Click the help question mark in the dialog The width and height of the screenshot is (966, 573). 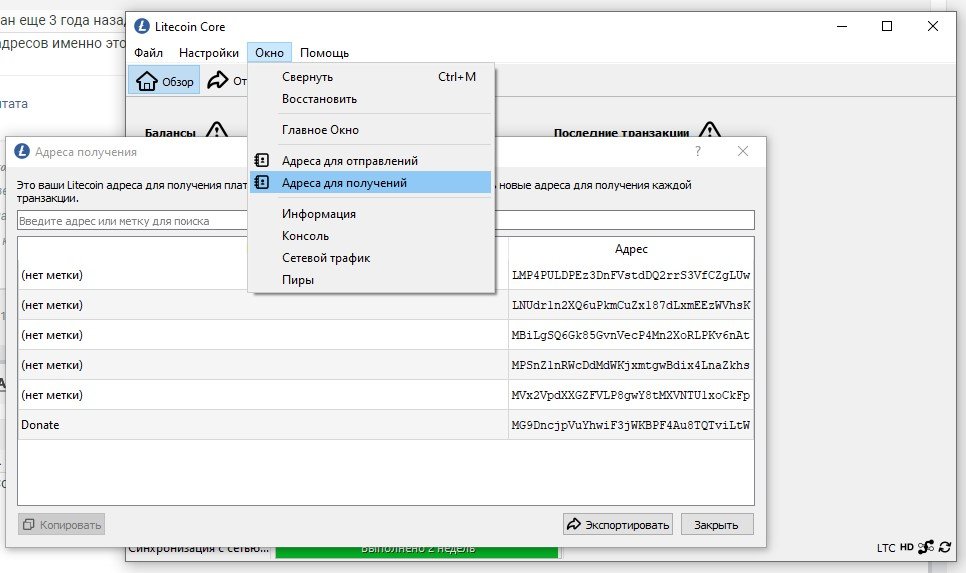pos(697,152)
